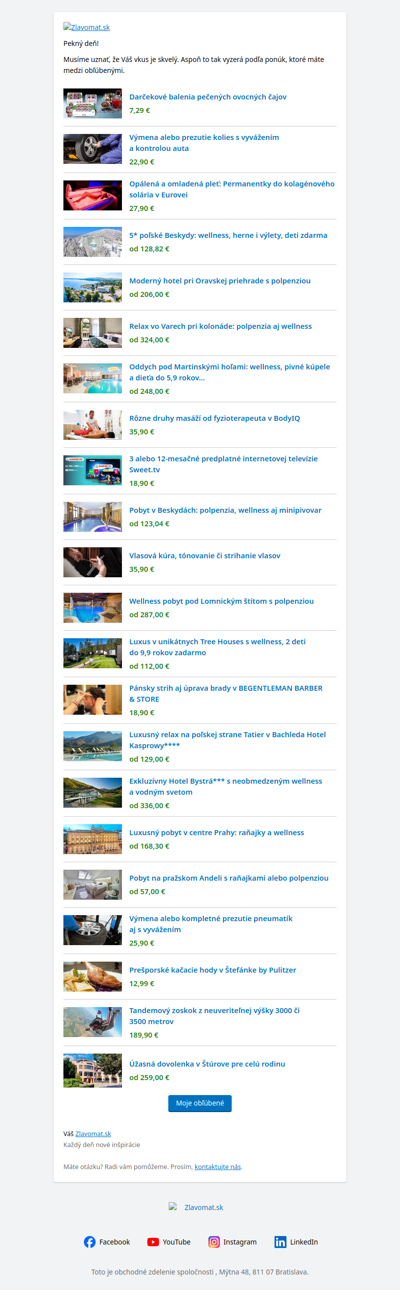400x1290 pixels.
Task: Click the Každý deň nové inšpirácie text
Action: [x=102, y=1144]
